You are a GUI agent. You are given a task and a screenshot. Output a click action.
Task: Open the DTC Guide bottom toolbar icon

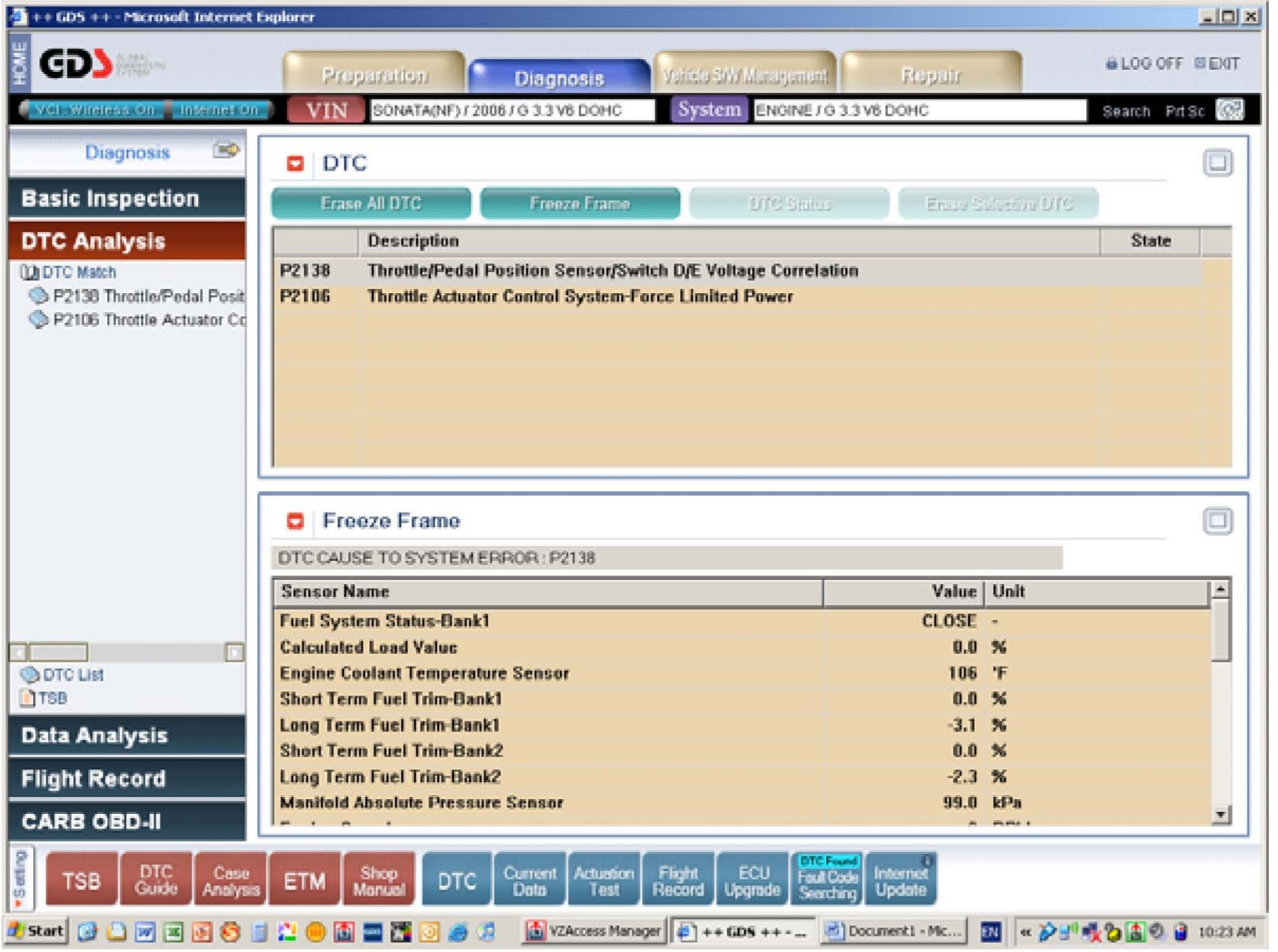point(156,881)
